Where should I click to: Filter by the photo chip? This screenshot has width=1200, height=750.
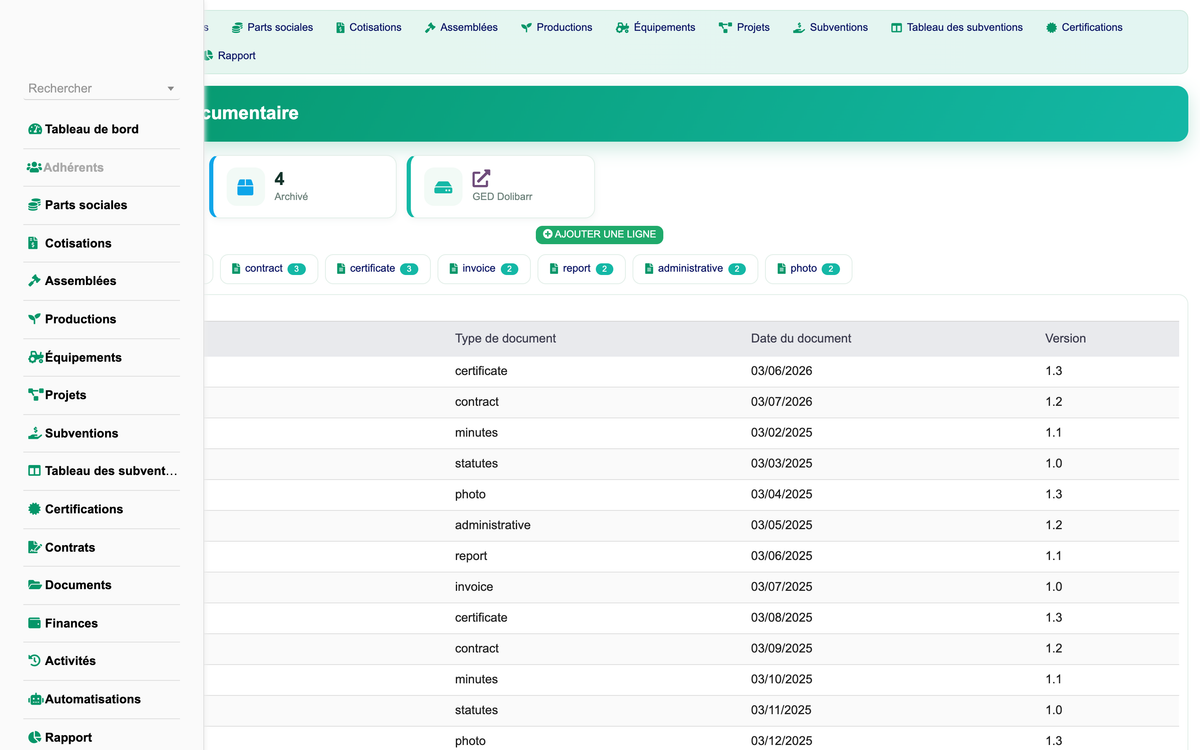809,269
